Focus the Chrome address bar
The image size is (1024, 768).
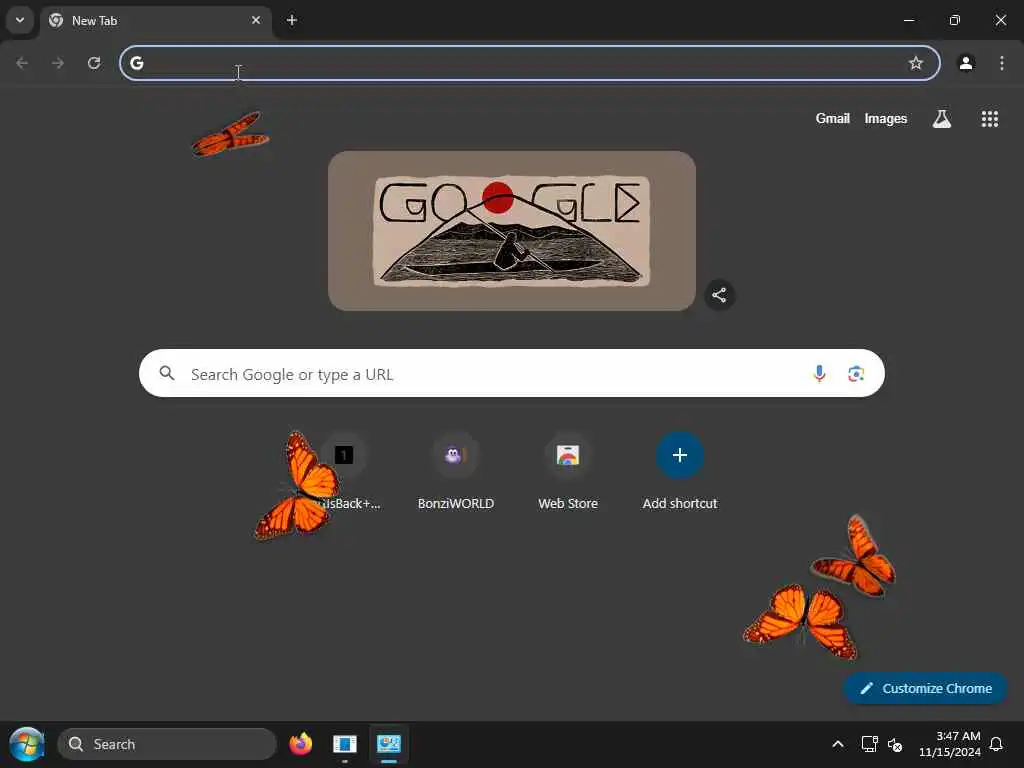(530, 63)
